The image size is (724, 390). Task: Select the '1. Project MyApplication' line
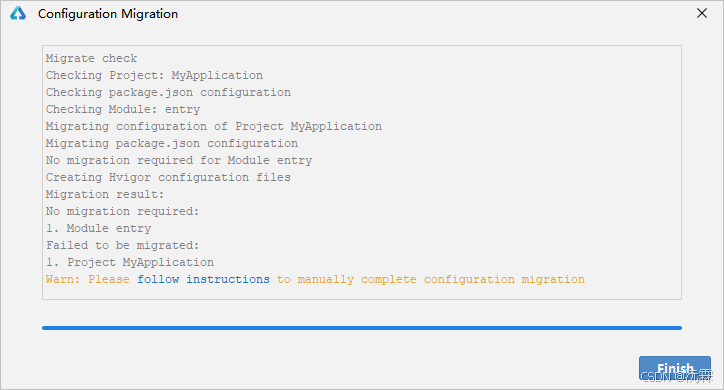[130, 263]
